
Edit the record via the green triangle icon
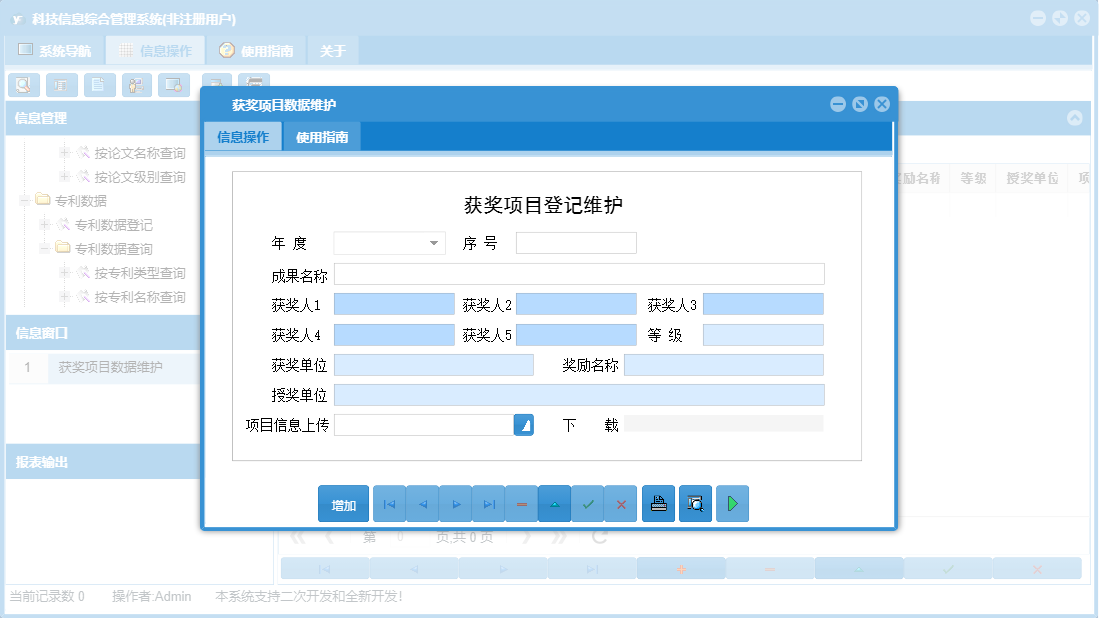554,503
